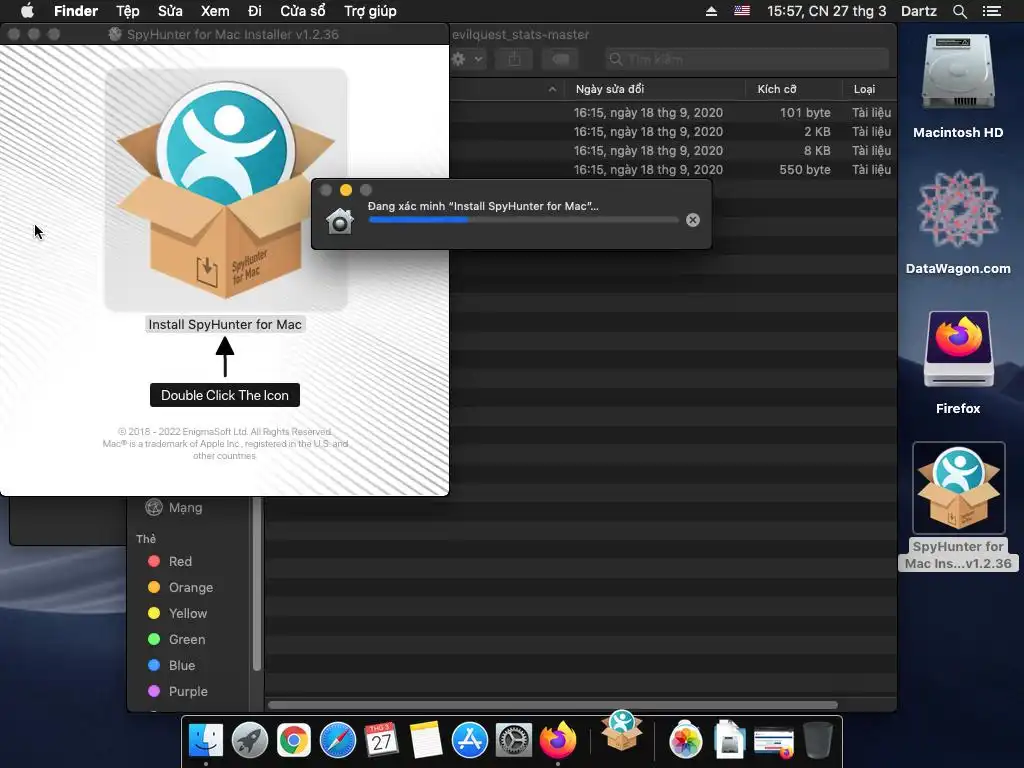Open Finder from the Dock
1024x768 pixels.
coord(206,741)
